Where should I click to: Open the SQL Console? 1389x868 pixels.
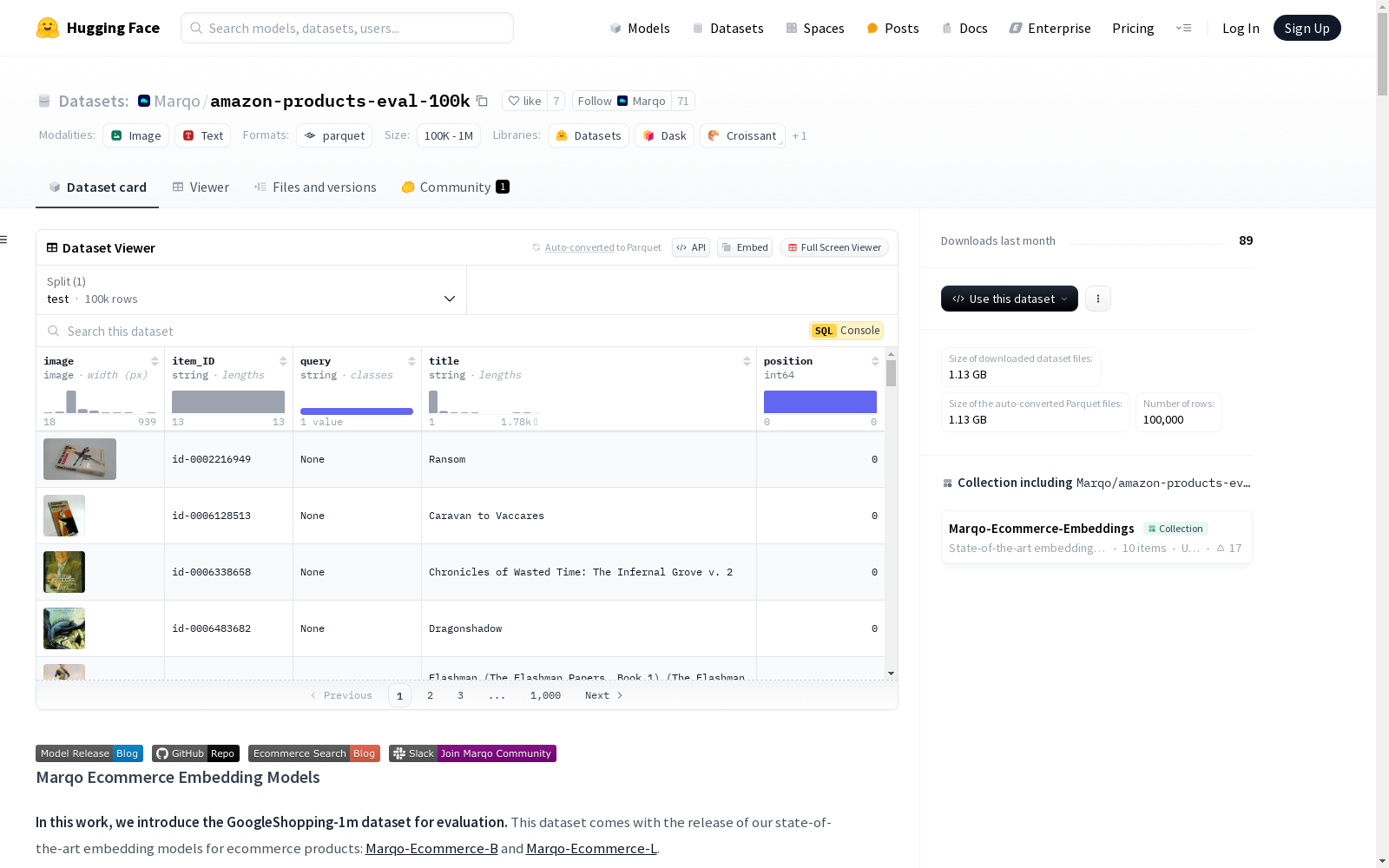pos(846,331)
